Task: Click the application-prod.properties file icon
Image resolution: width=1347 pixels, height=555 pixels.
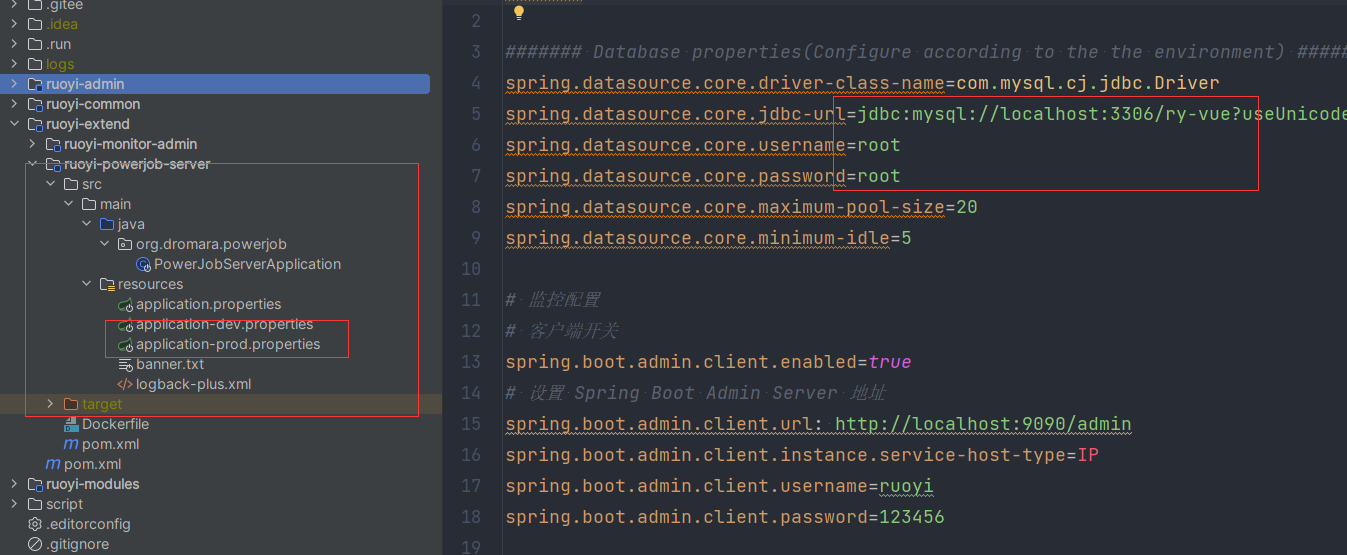Action: (x=125, y=344)
